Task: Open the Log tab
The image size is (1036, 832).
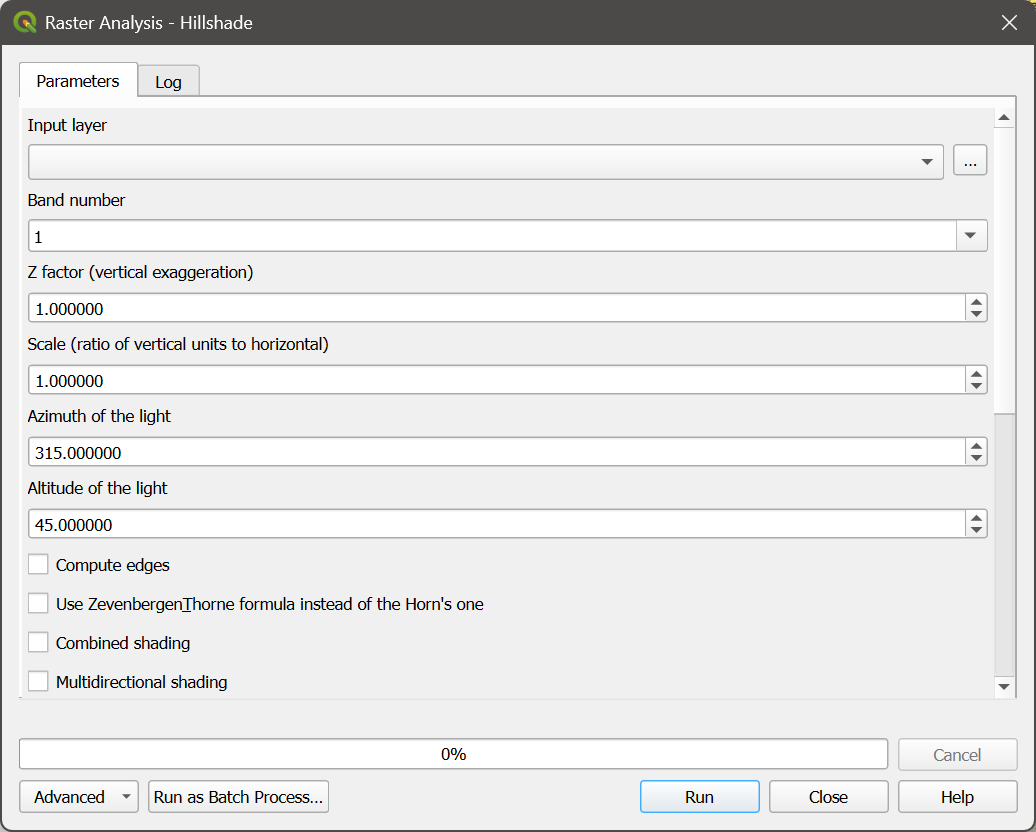Action: tap(168, 82)
